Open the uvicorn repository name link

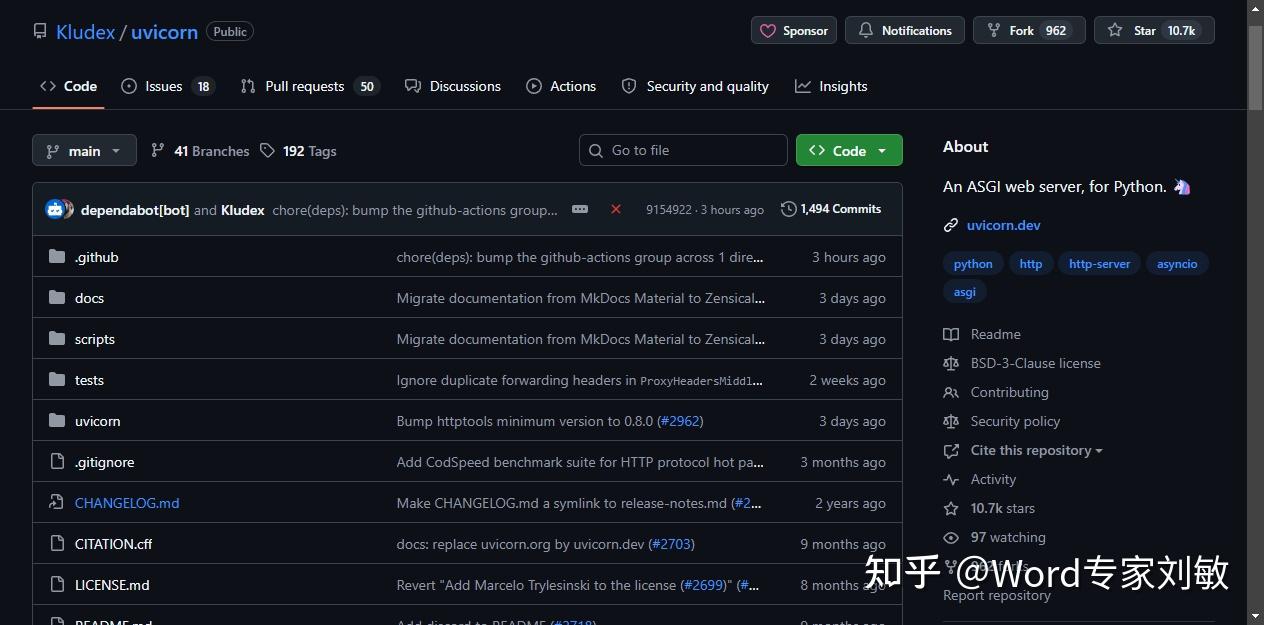[164, 32]
